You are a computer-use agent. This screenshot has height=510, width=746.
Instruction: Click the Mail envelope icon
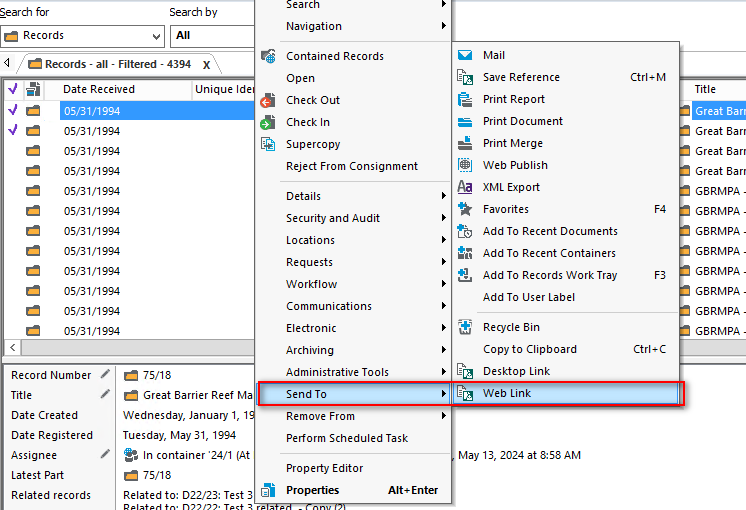point(465,55)
